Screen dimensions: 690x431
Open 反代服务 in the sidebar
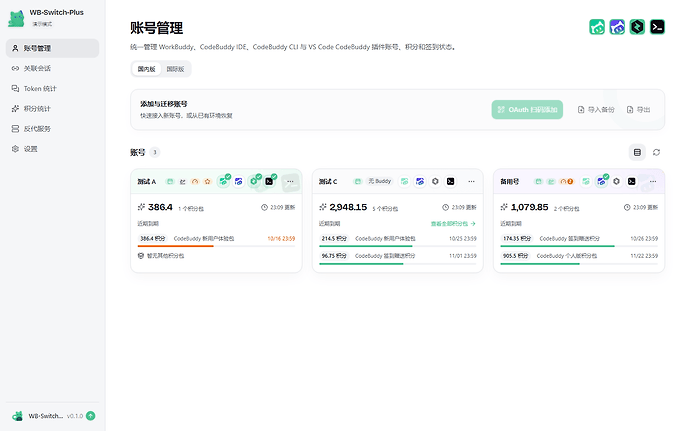(52, 129)
